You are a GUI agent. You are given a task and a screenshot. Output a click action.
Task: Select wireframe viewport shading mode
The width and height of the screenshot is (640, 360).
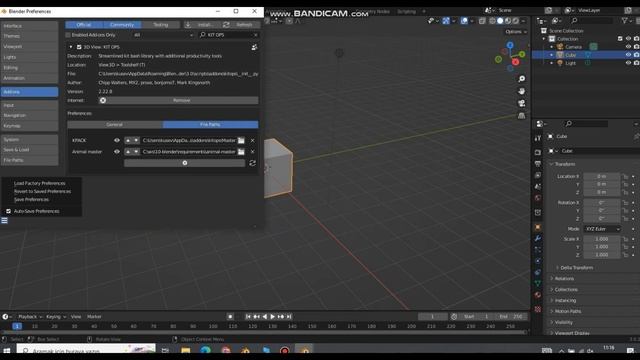click(492, 21)
